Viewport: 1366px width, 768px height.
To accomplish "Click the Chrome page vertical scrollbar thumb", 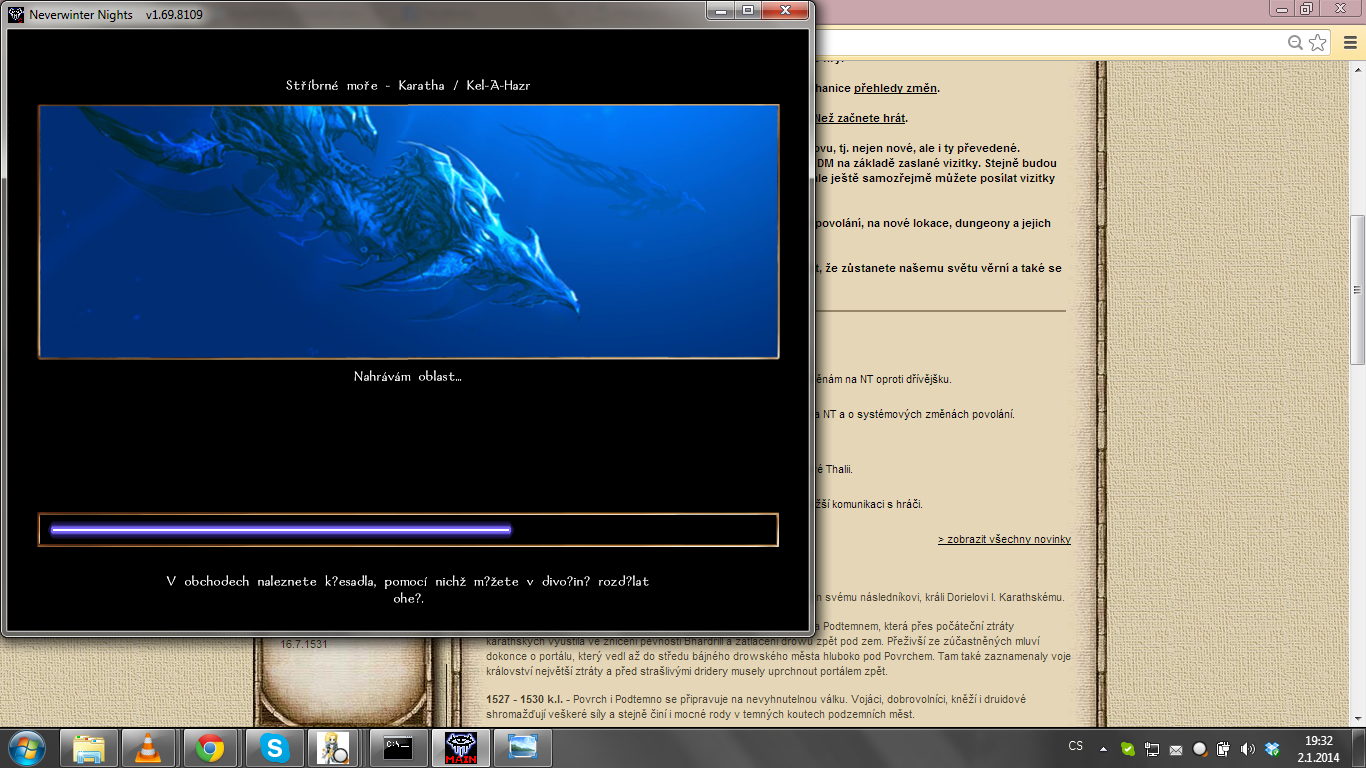I will tap(1357, 290).
